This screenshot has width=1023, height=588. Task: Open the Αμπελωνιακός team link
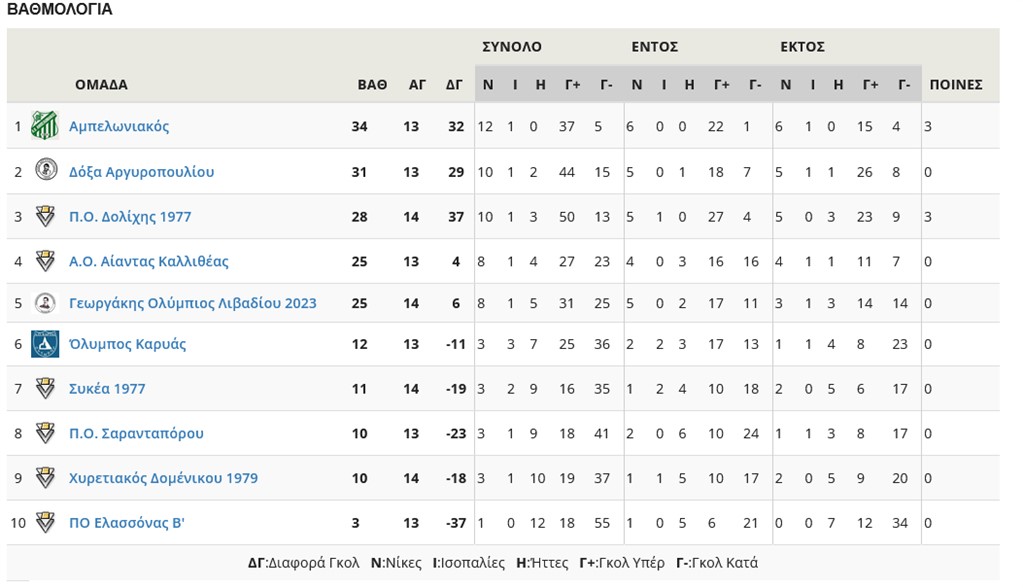[x=119, y=126]
